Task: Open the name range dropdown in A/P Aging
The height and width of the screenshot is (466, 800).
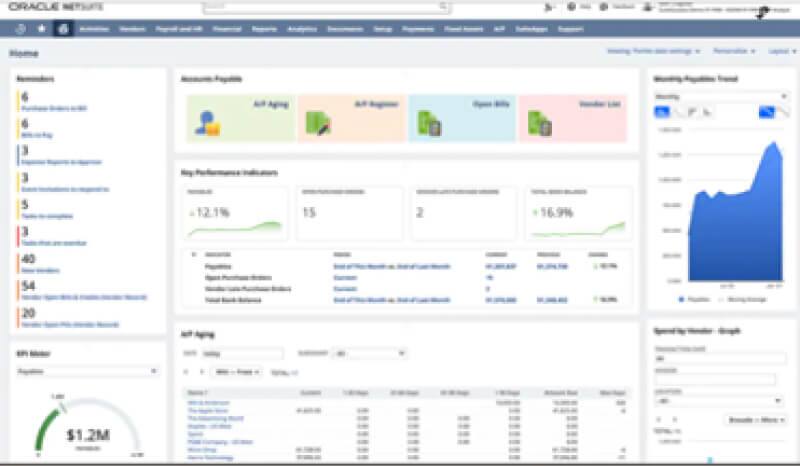Action: (238, 372)
